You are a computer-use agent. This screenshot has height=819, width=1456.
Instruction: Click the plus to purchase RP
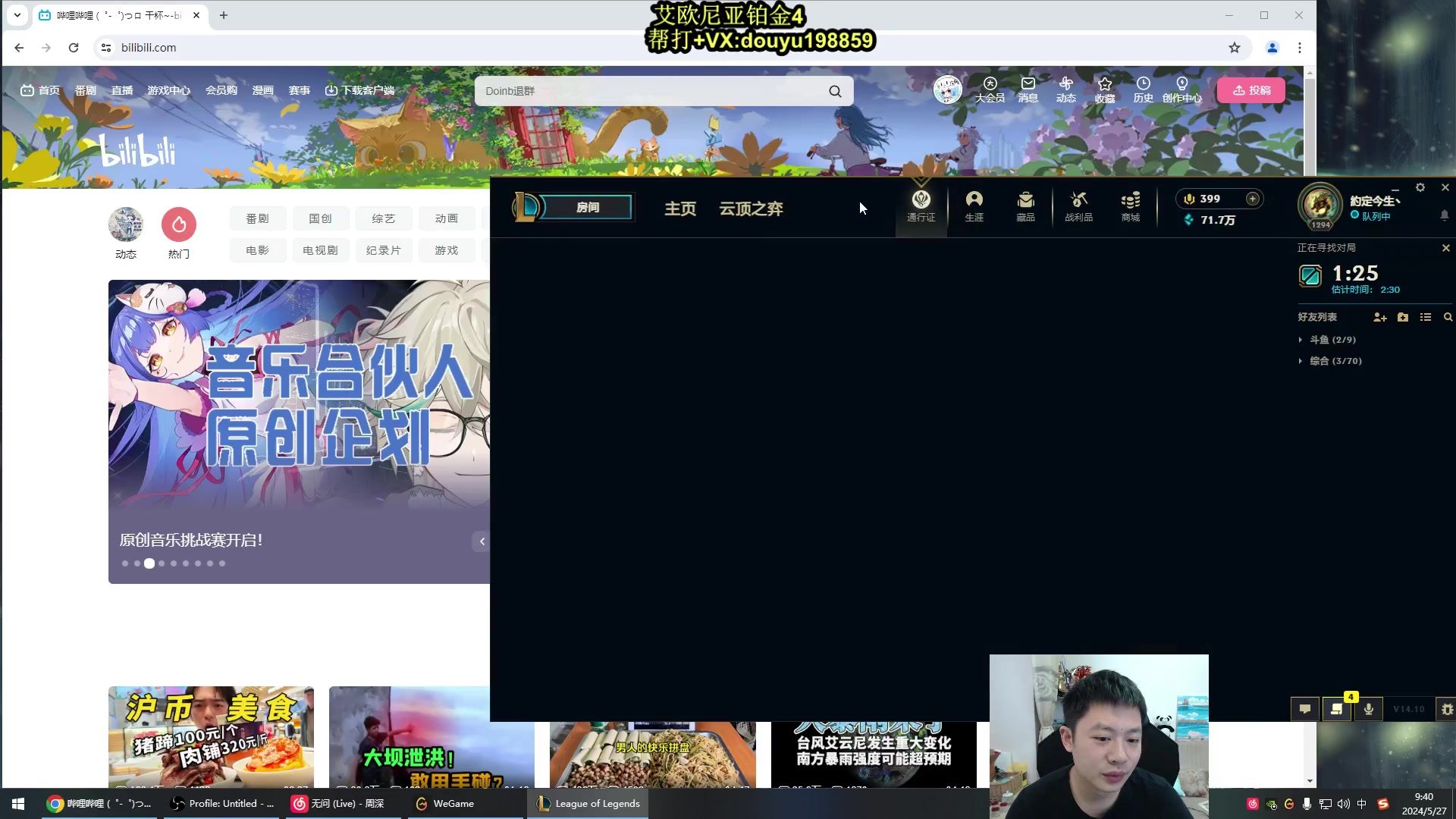point(1253,199)
